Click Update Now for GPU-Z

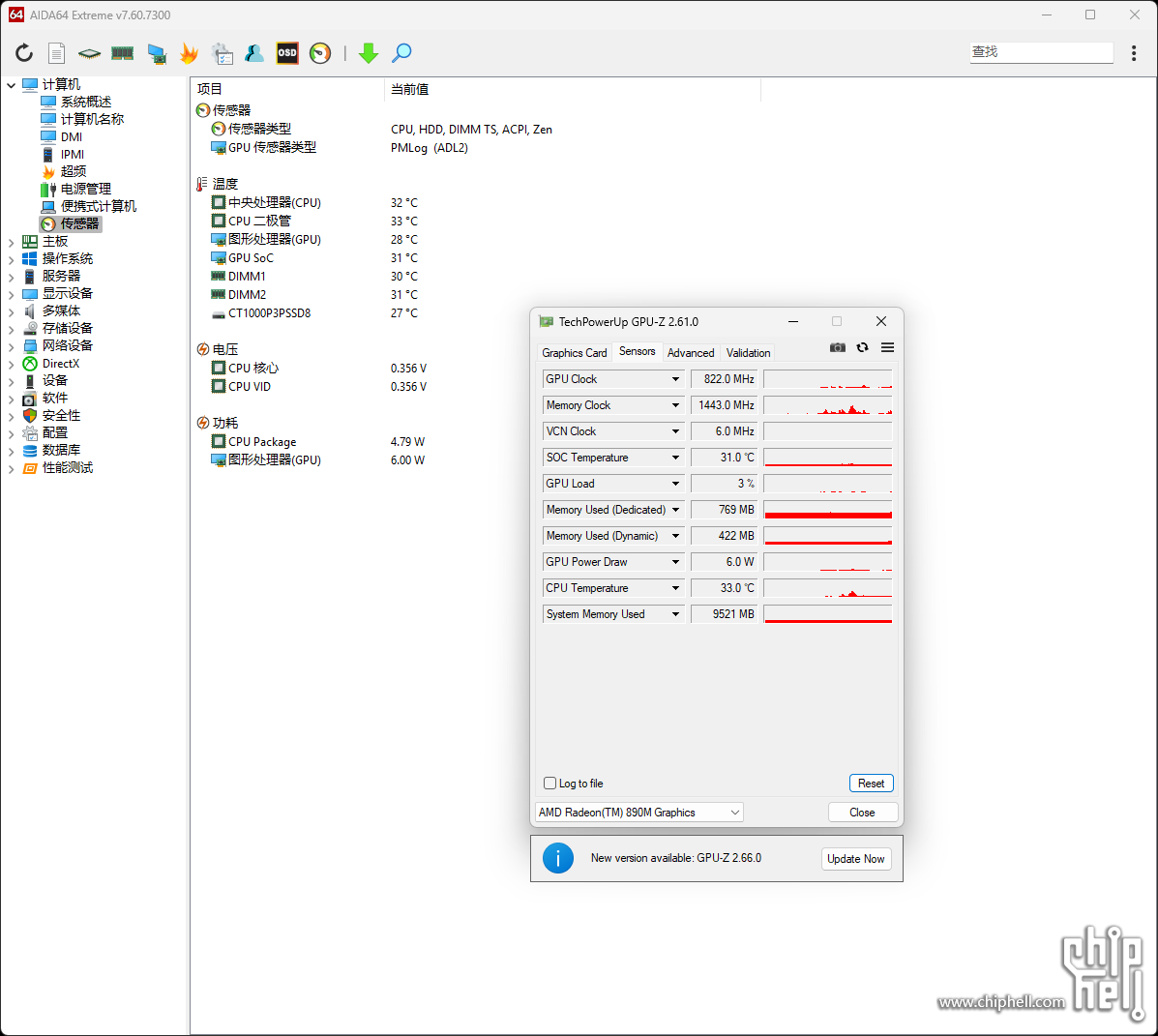point(856,859)
